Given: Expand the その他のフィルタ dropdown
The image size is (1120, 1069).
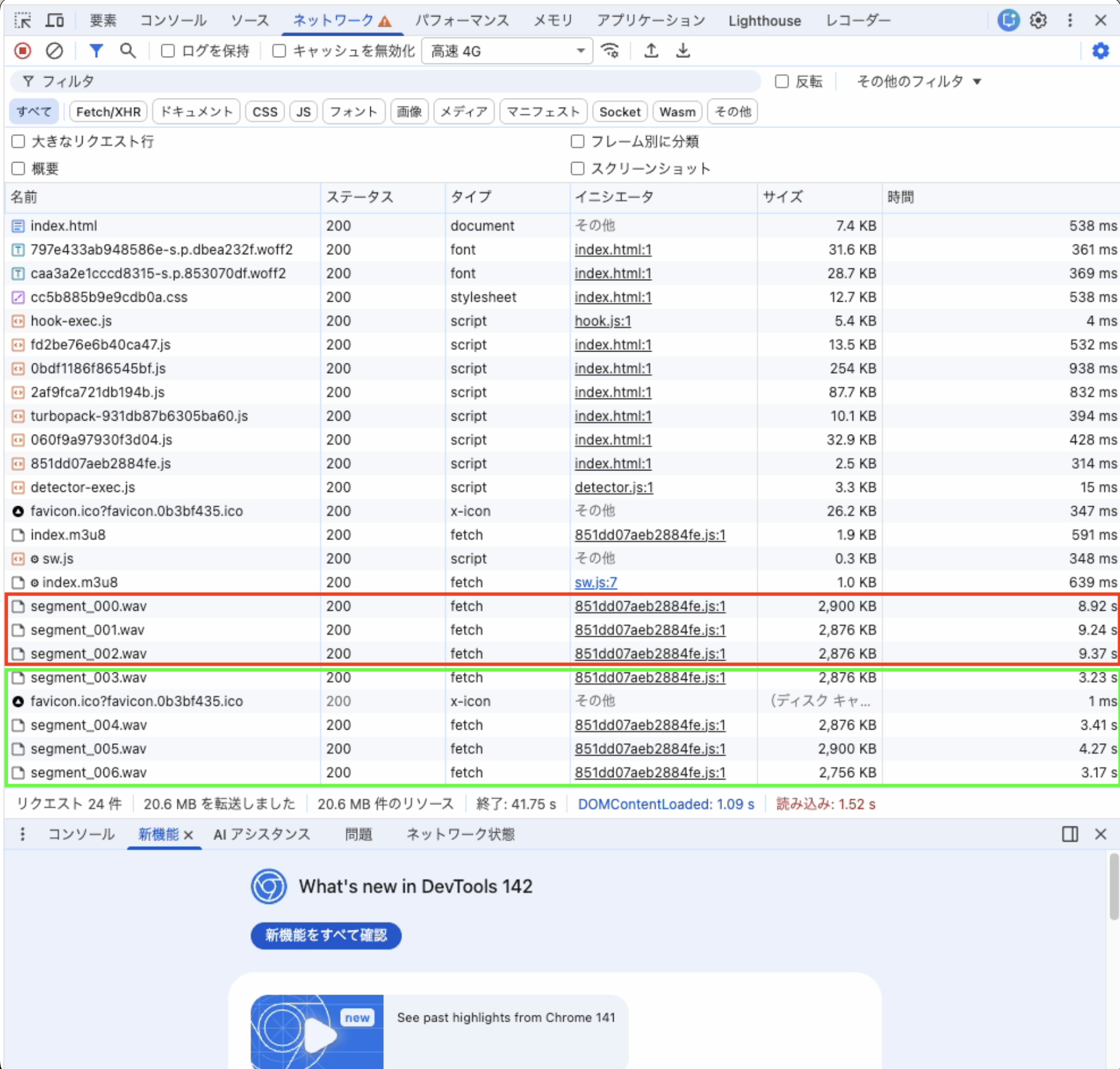Looking at the screenshot, I should pos(919,81).
